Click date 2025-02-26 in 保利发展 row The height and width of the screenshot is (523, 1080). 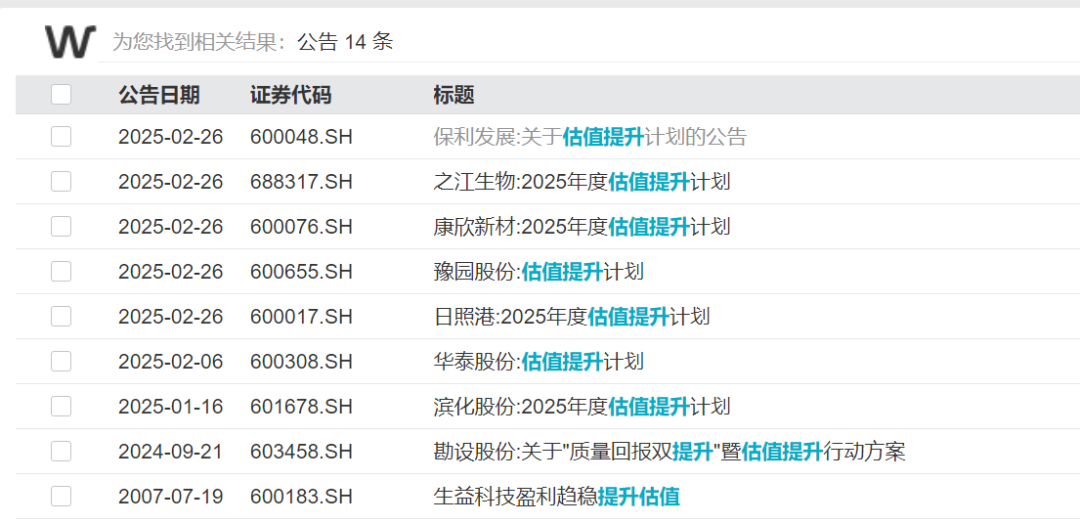coord(171,137)
